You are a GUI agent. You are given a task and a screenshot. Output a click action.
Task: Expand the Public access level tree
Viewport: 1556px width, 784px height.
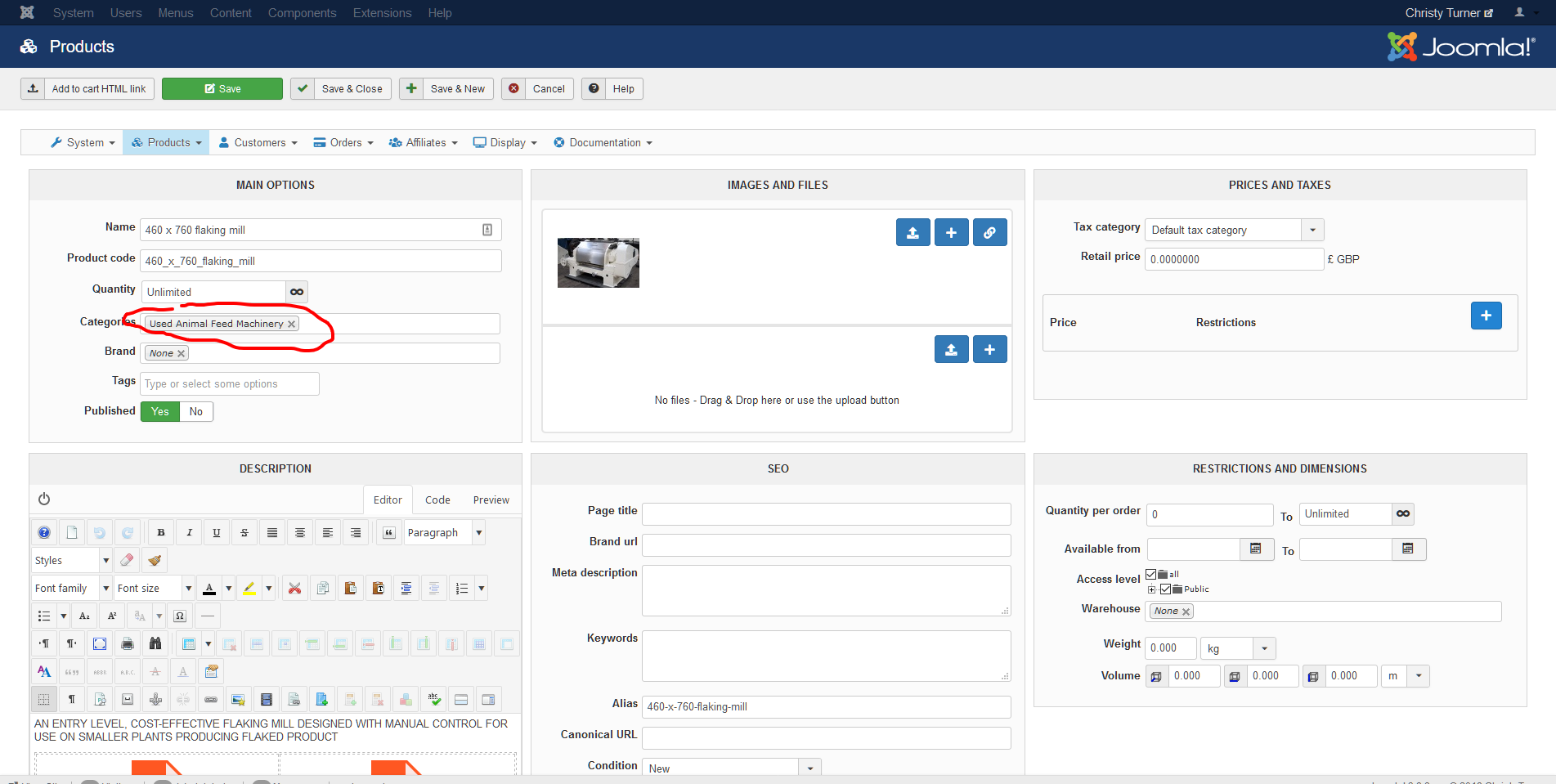click(x=1151, y=589)
